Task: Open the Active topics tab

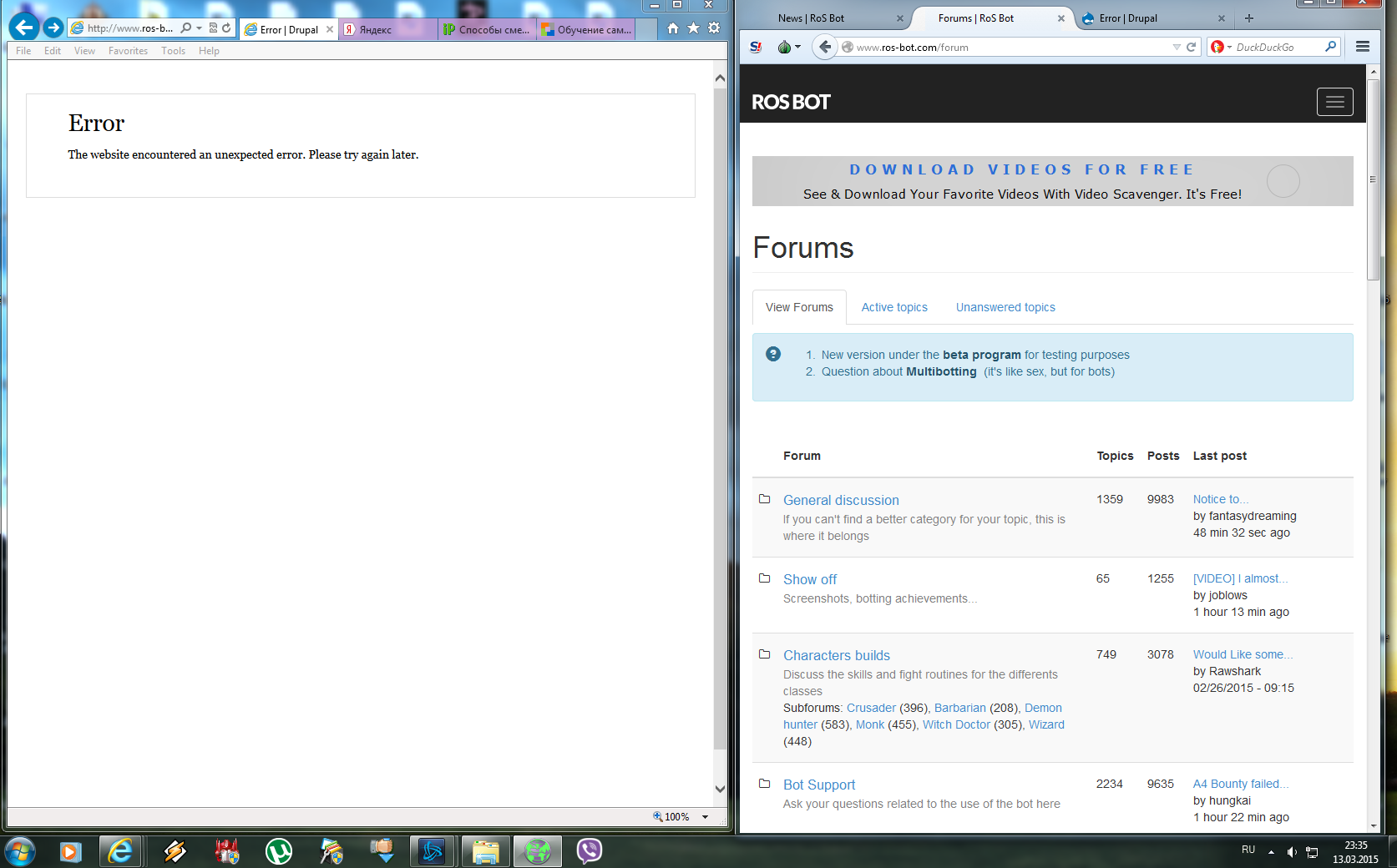Action: tap(894, 307)
